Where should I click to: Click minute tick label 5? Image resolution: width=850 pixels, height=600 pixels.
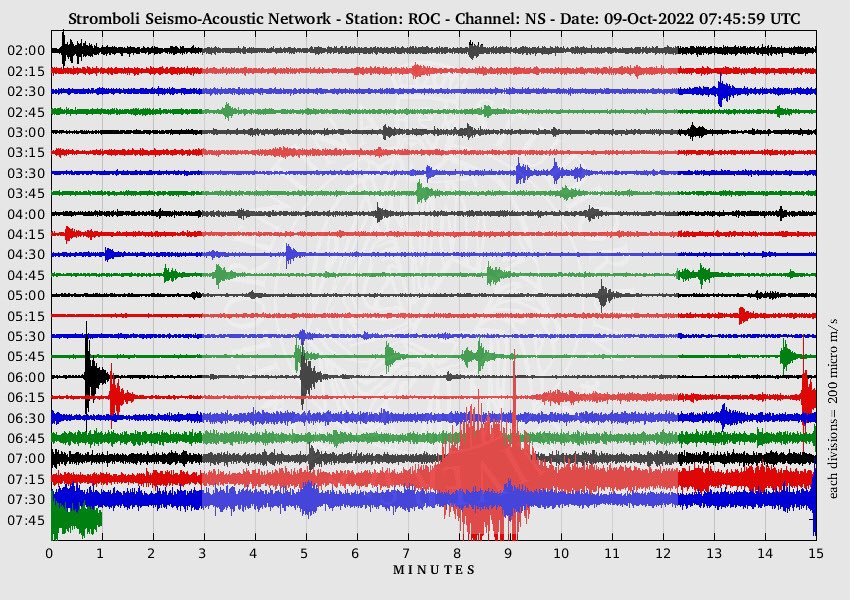pyautogui.click(x=304, y=553)
